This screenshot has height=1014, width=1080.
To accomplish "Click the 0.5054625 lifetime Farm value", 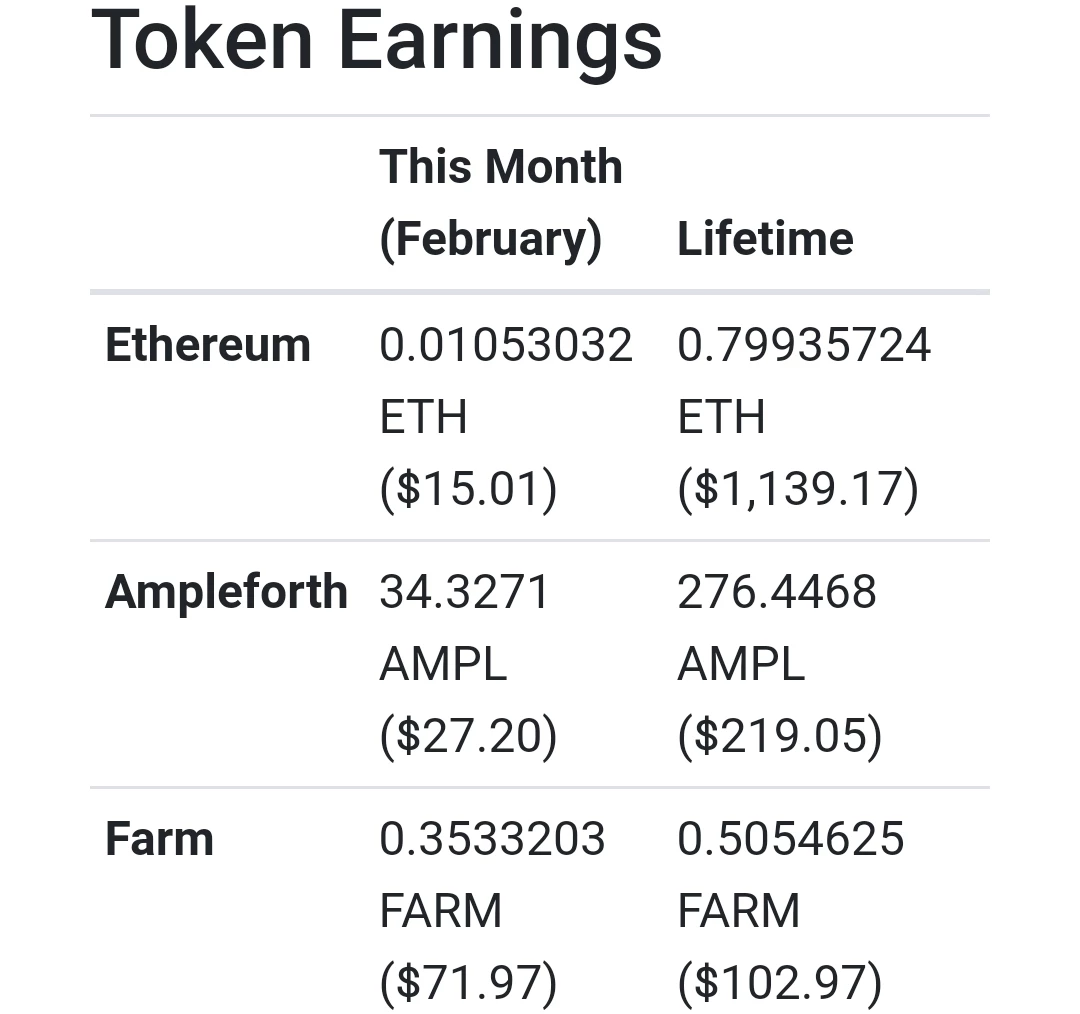I will (791, 838).
